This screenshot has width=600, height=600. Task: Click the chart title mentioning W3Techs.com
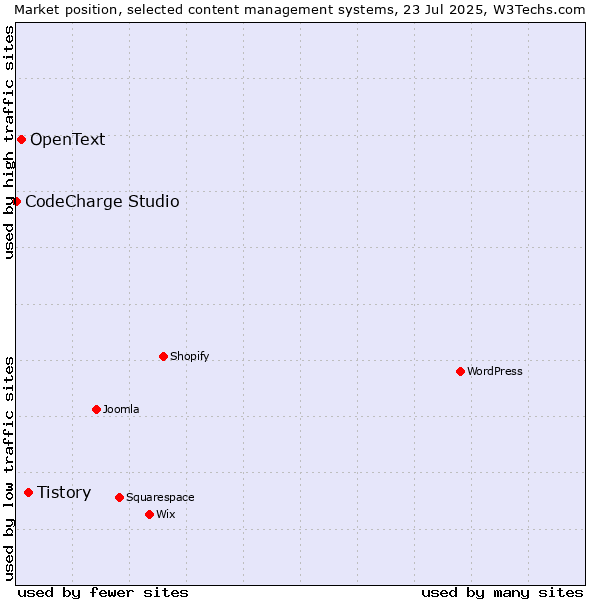click(300, 10)
